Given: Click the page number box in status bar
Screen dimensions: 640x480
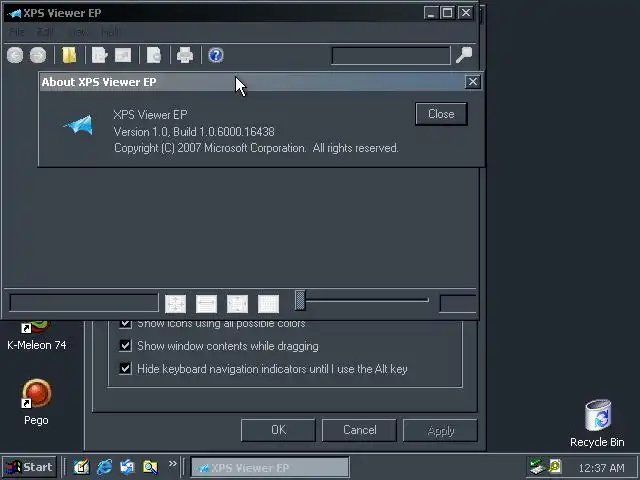Looking at the screenshot, I should pyautogui.click(x=84, y=303).
